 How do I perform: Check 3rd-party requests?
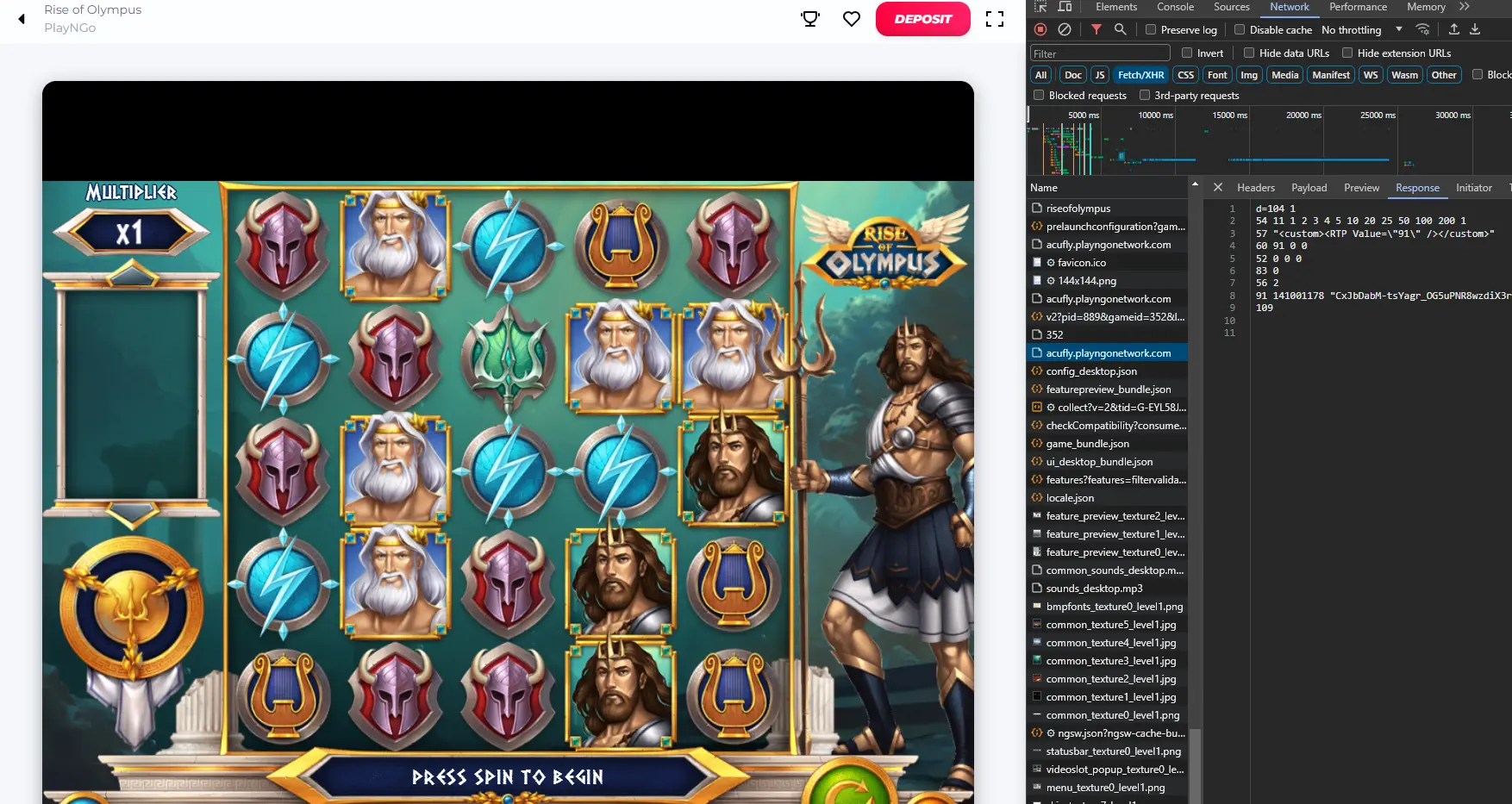[1145, 95]
